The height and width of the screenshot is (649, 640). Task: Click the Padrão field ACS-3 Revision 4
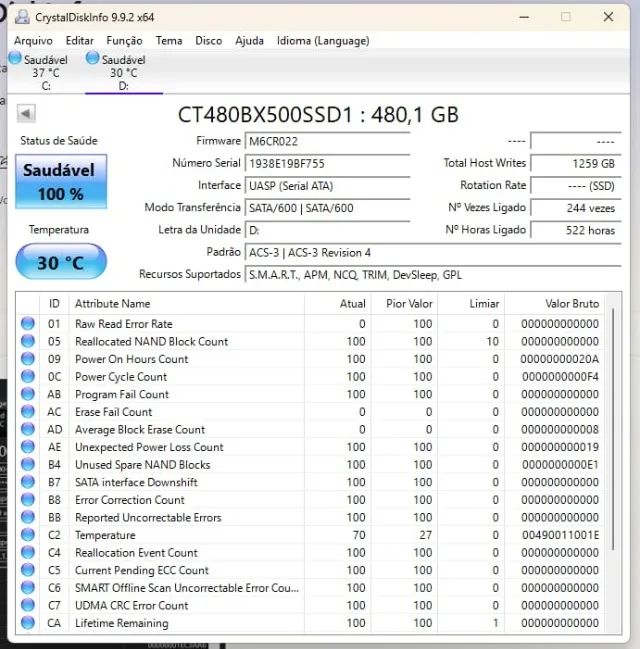433,253
